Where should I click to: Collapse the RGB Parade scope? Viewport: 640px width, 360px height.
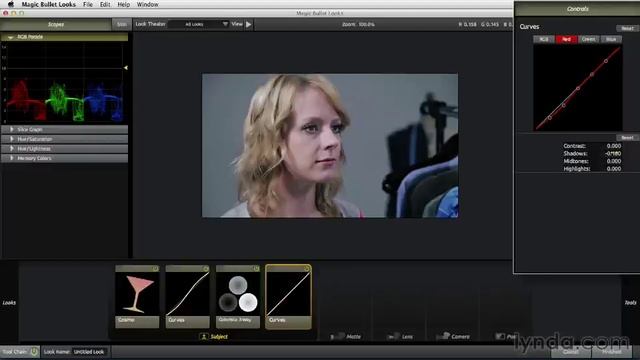point(11,37)
